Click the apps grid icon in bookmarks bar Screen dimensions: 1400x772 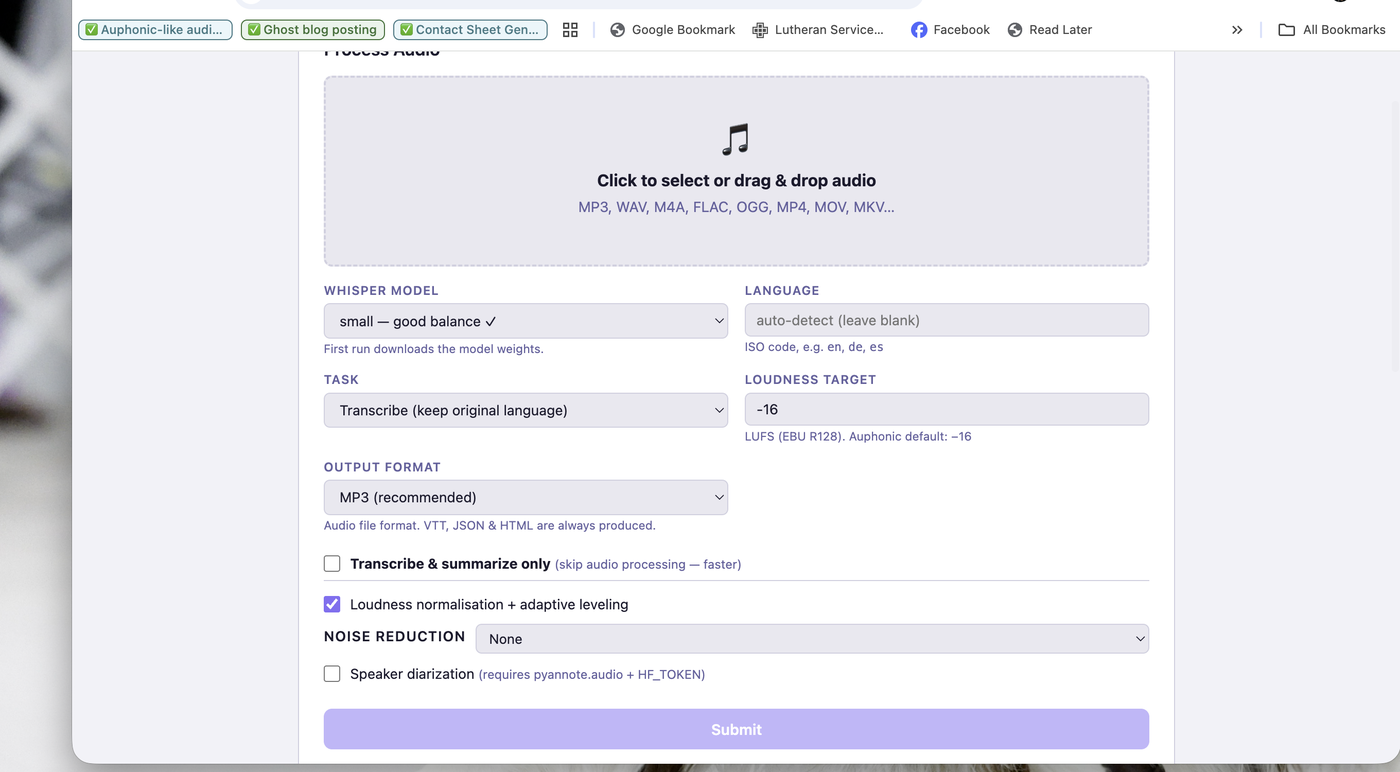[570, 30]
